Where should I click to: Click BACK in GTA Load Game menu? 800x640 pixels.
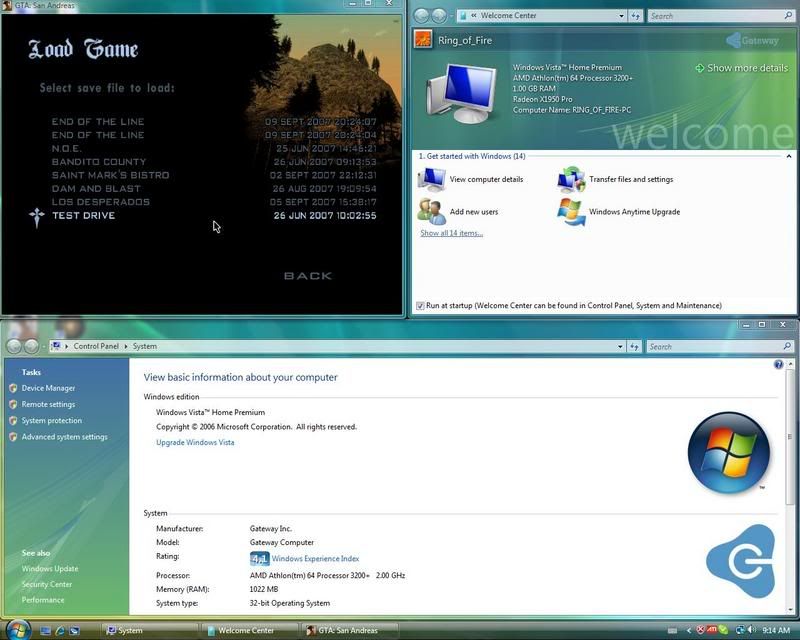click(308, 276)
